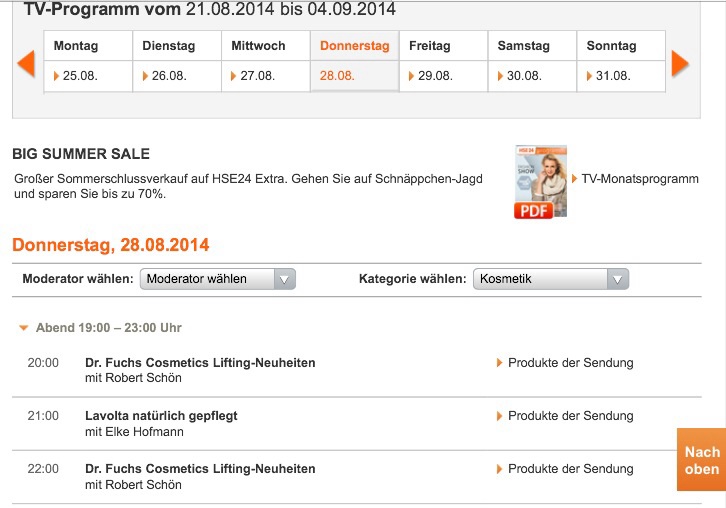The height and width of the screenshot is (508, 726).
Task: Open the Mittwoch 27.08. tab
Action: (x=265, y=61)
